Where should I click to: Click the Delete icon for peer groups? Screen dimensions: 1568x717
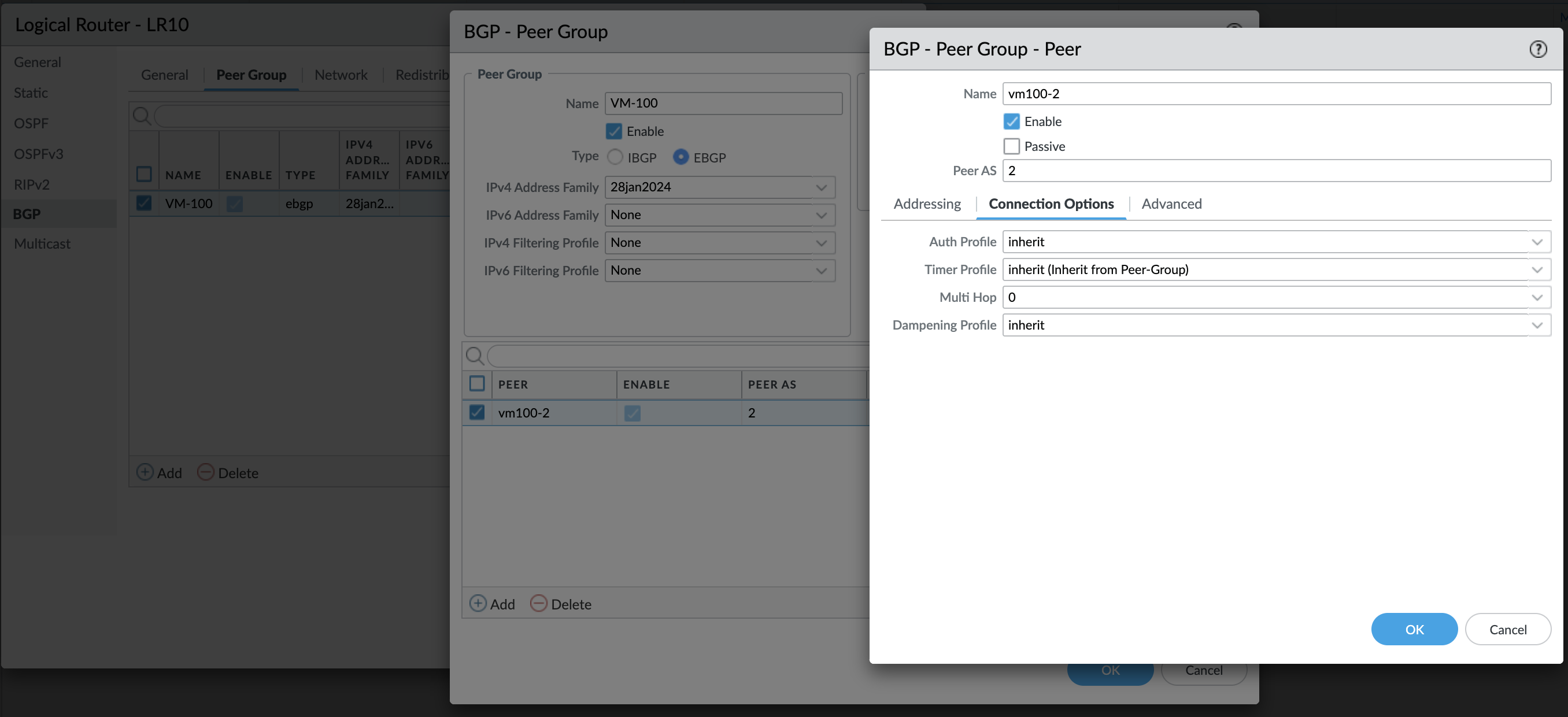pos(206,472)
